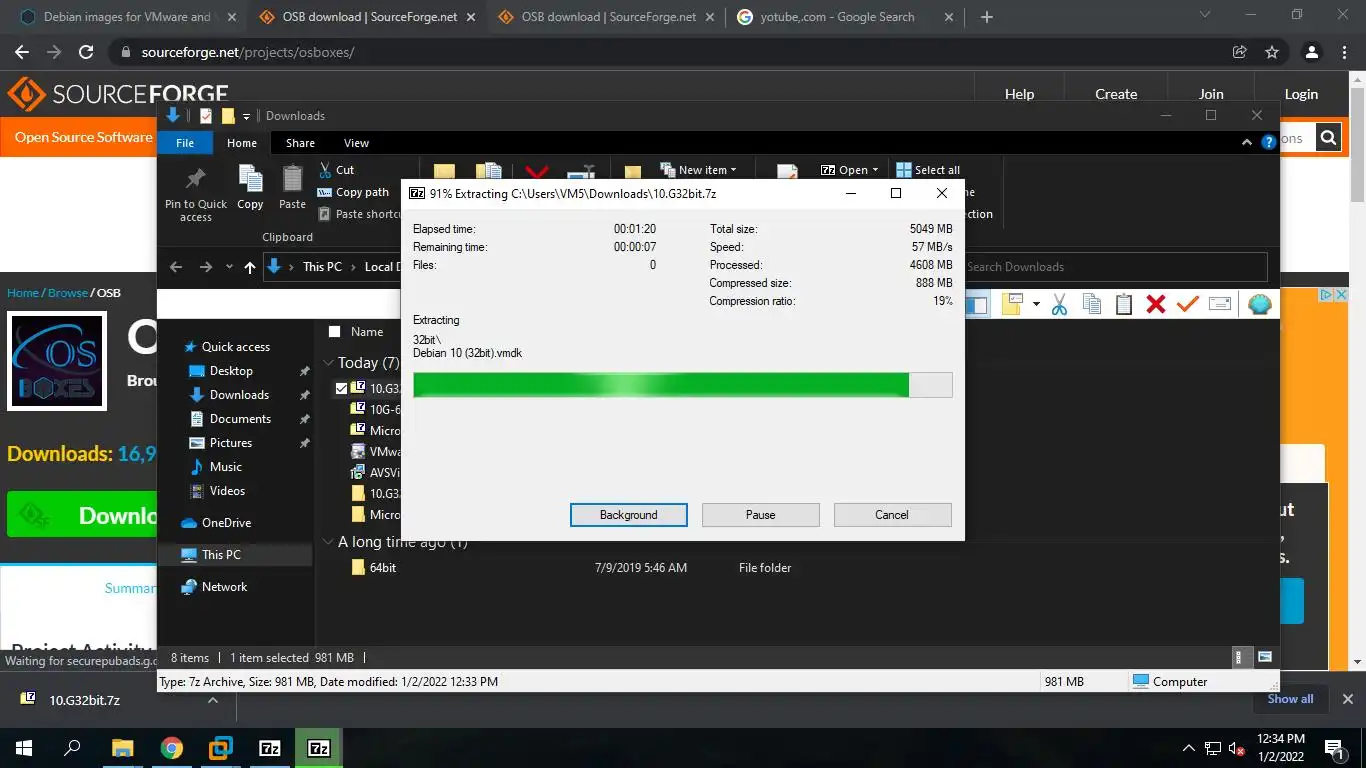The height and width of the screenshot is (768, 1366).
Task: Click the large Copy ribbon button
Action: pos(250,188)
